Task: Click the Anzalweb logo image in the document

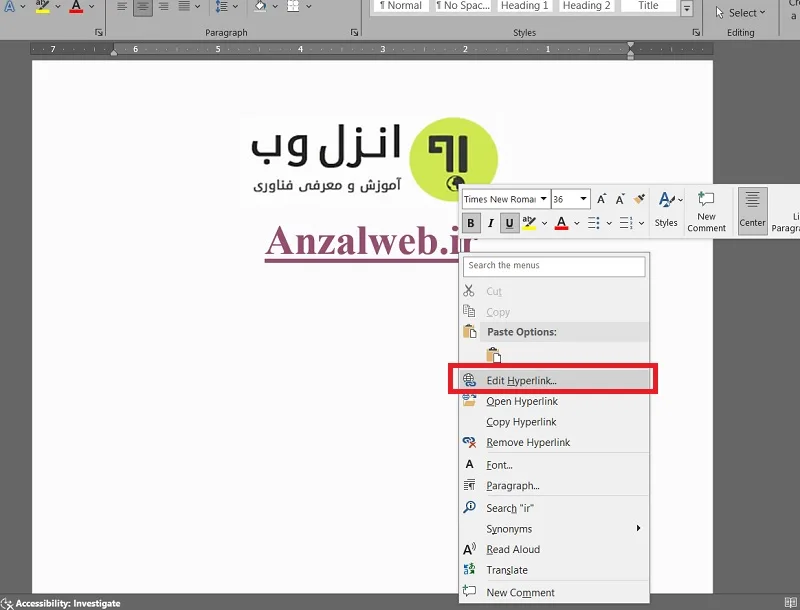Action: click(x=371, y=159)
